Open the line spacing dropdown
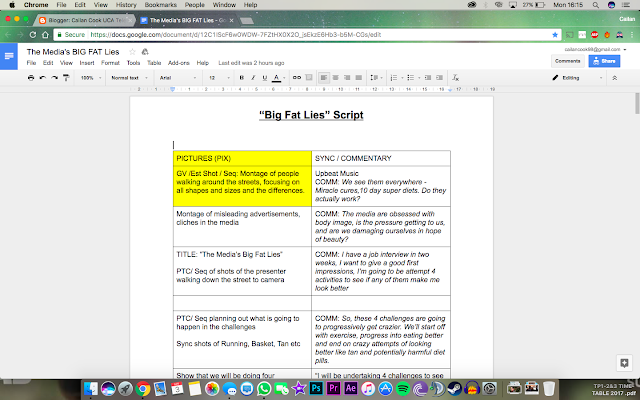The image size is (640, 400). [x=376, y=78]
